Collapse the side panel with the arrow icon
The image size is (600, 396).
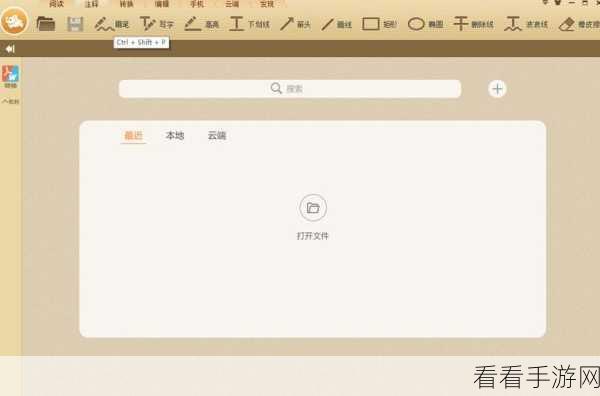tap(10, 49)
